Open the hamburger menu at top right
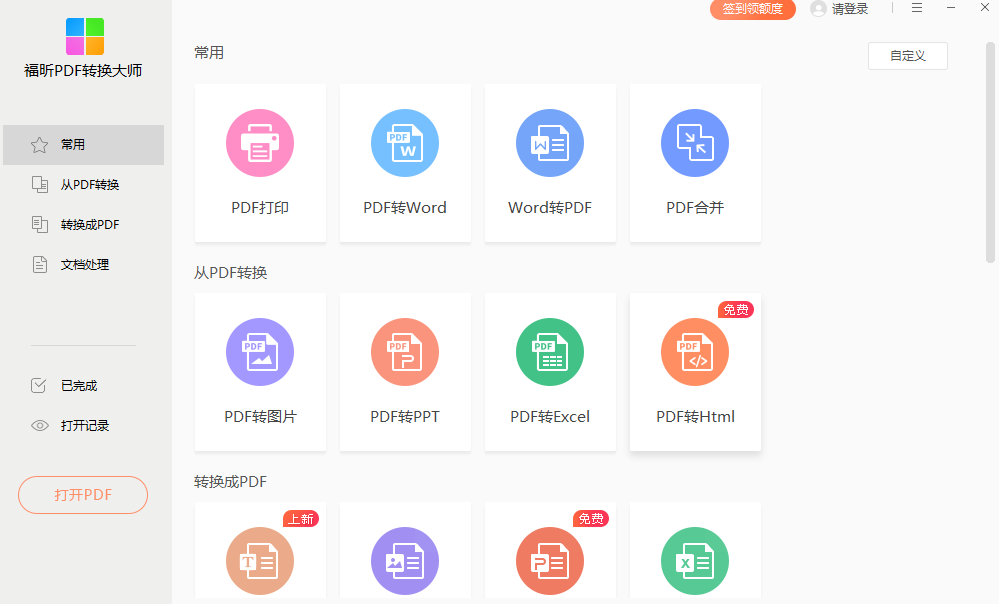 (916, 8)
